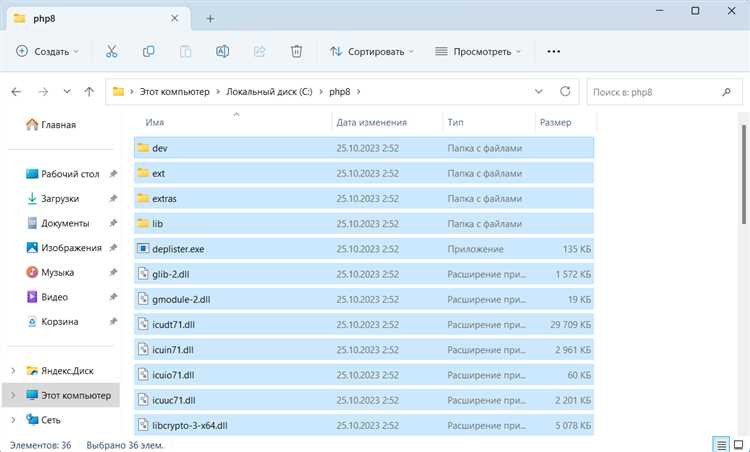
Task: Click pin icon beside Музыка
Action: coord(113,272)
